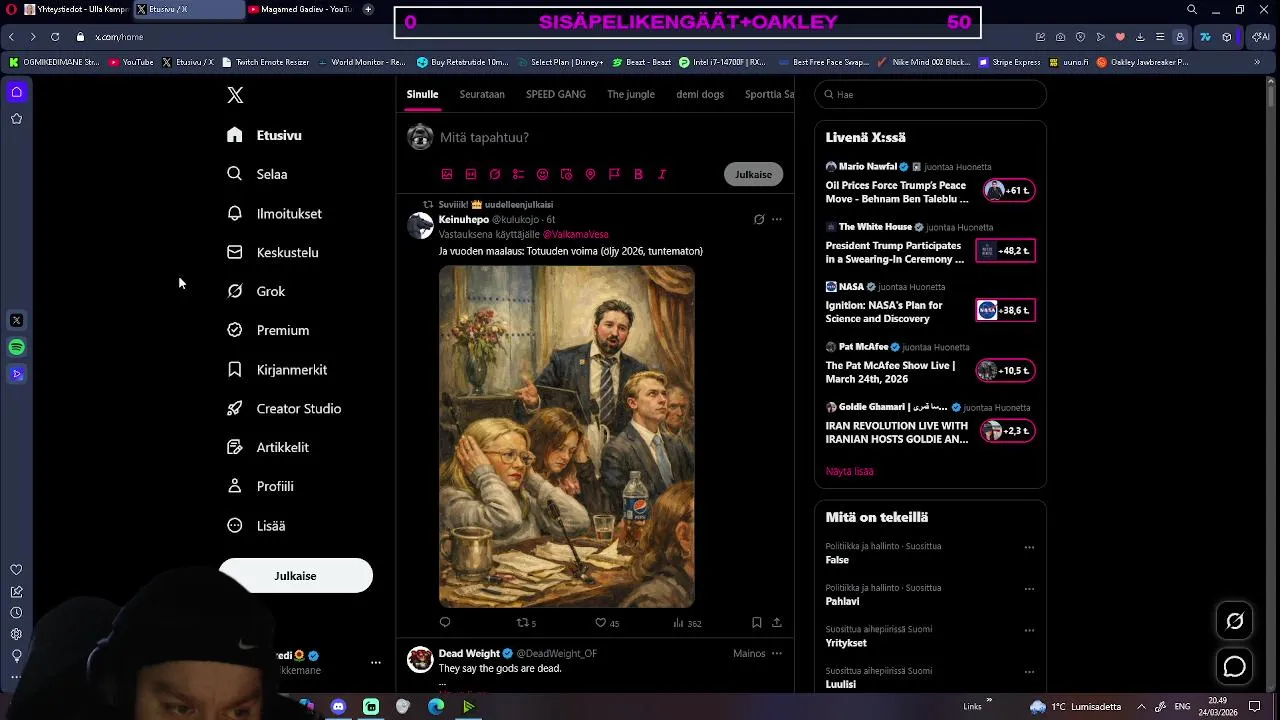Viewport: 1280px width, 720px height.
Task: Open the Selaa explore page
Action: [258, 174]
